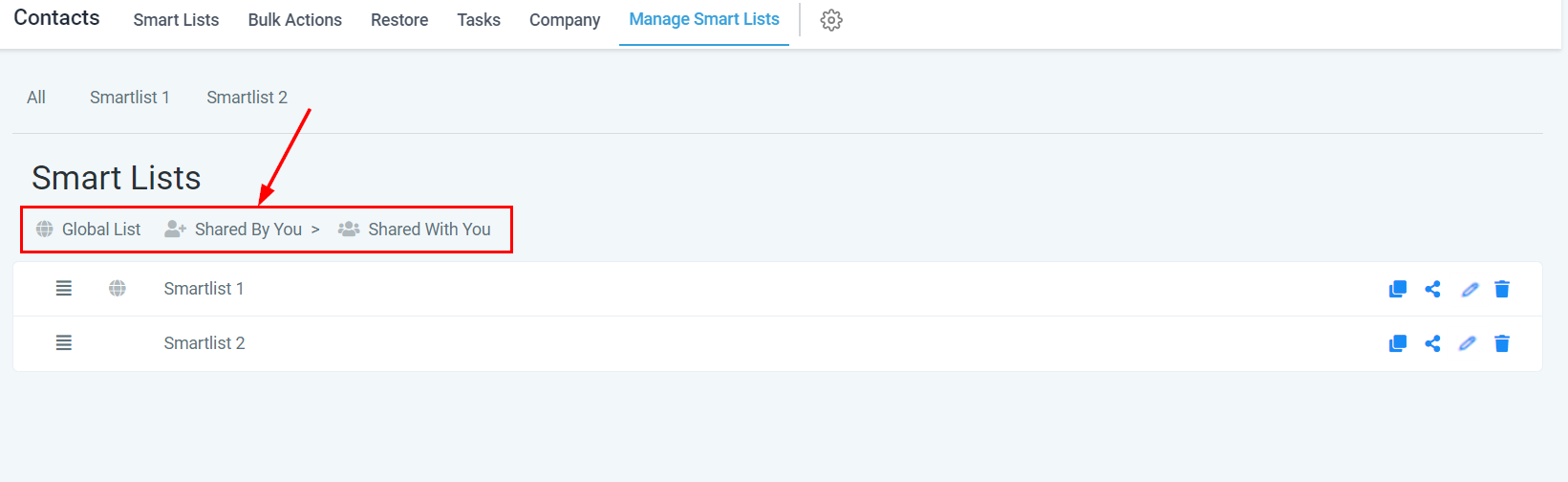Click globe icon beside Smartlist 1
Image resolution: width=1568 pixels, height=482 pixels.
[x=118, y=288]
